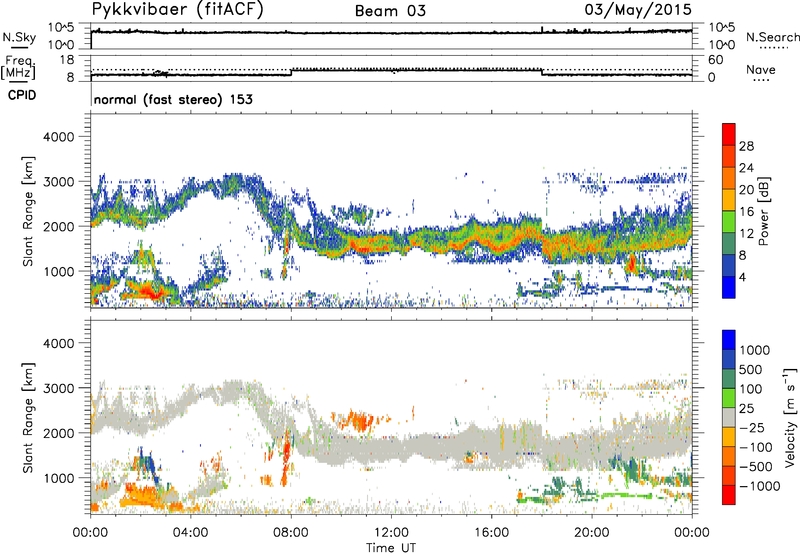This screenshot has height=554, width=800.
Task: Click the 4 label on power colorbar
Action: (743, 277)
